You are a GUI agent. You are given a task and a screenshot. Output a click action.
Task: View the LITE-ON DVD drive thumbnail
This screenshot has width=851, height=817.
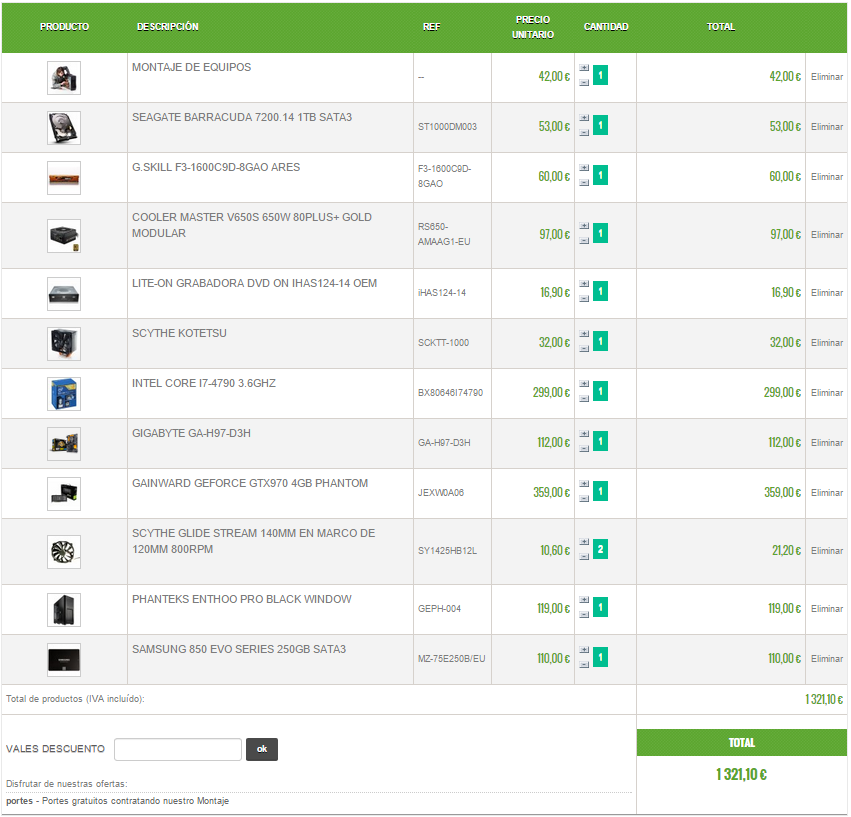coord(64,294)
